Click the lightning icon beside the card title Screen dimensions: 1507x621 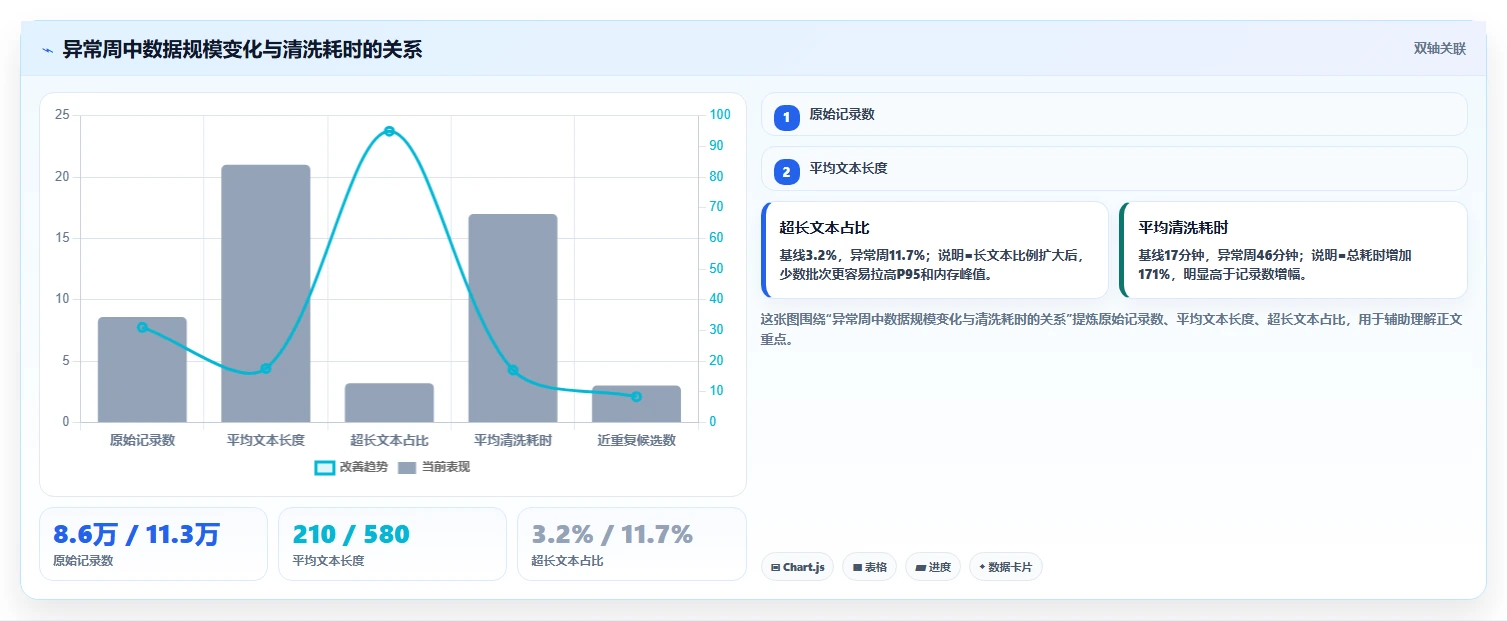(47, 49)
